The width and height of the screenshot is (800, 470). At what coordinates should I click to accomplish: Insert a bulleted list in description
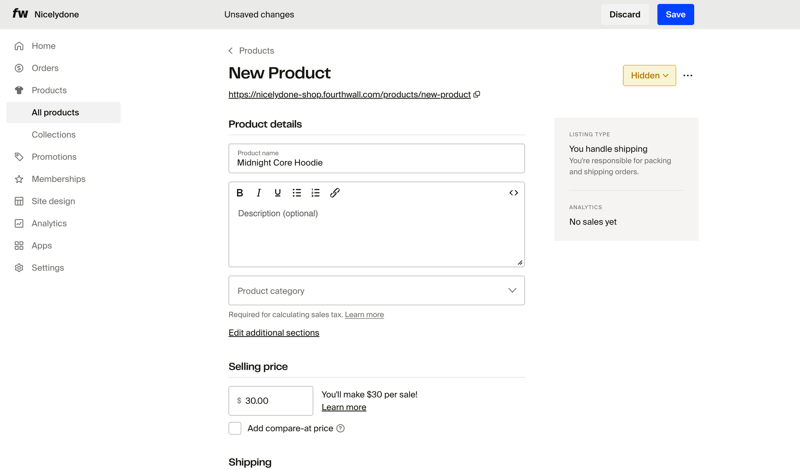(x=297, y=193)
